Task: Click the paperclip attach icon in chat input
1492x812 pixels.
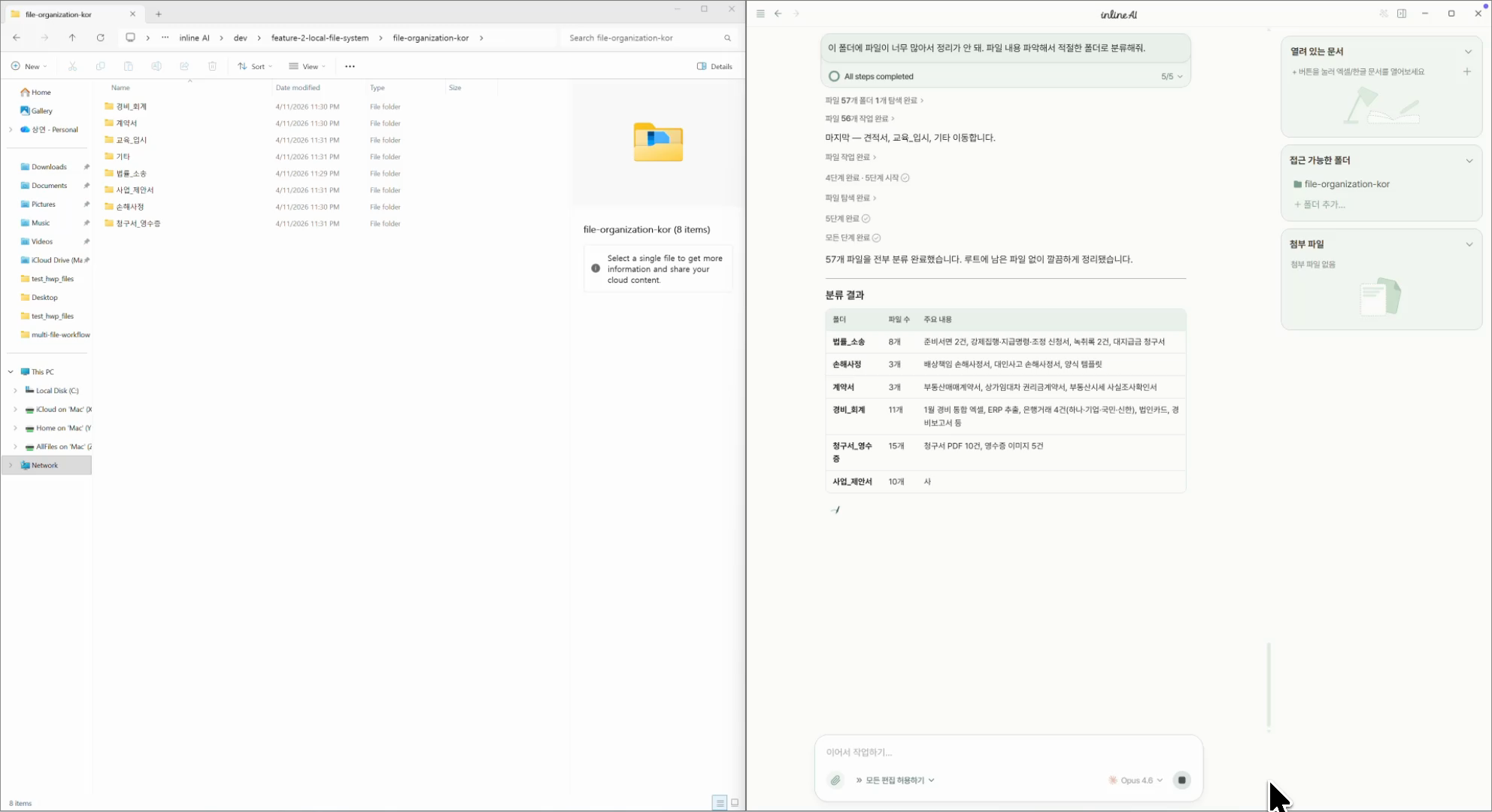Action: [x=835, y=780]
